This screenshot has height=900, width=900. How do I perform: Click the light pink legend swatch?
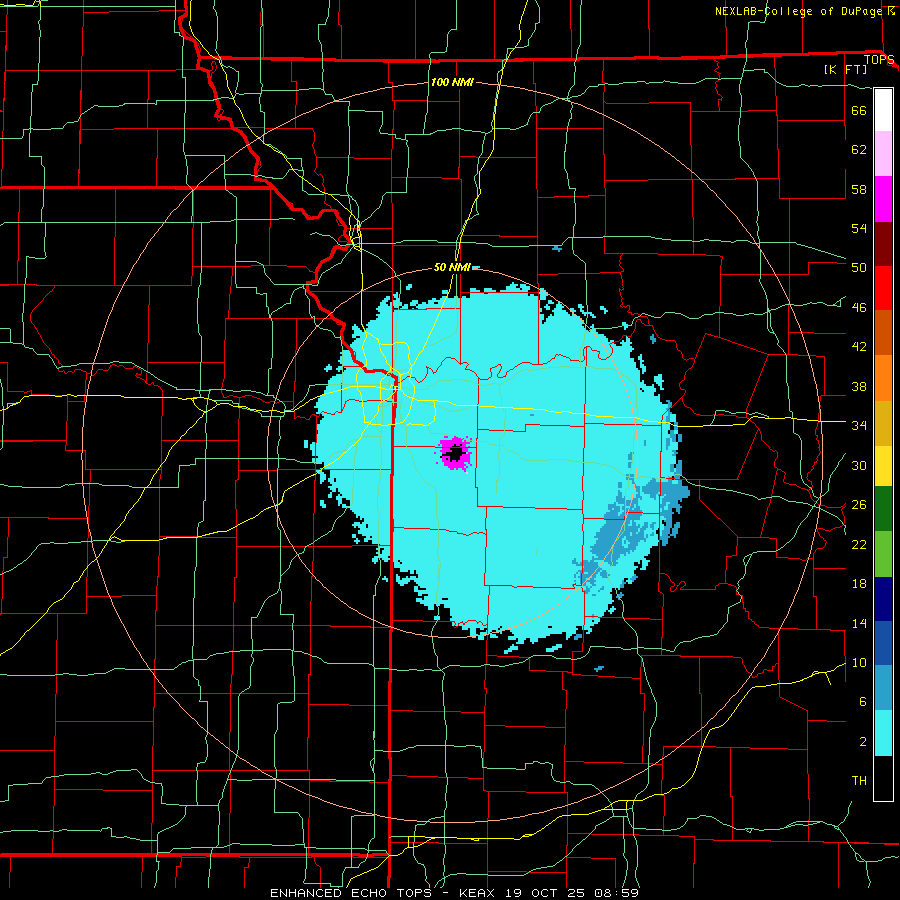pos(883,154)
